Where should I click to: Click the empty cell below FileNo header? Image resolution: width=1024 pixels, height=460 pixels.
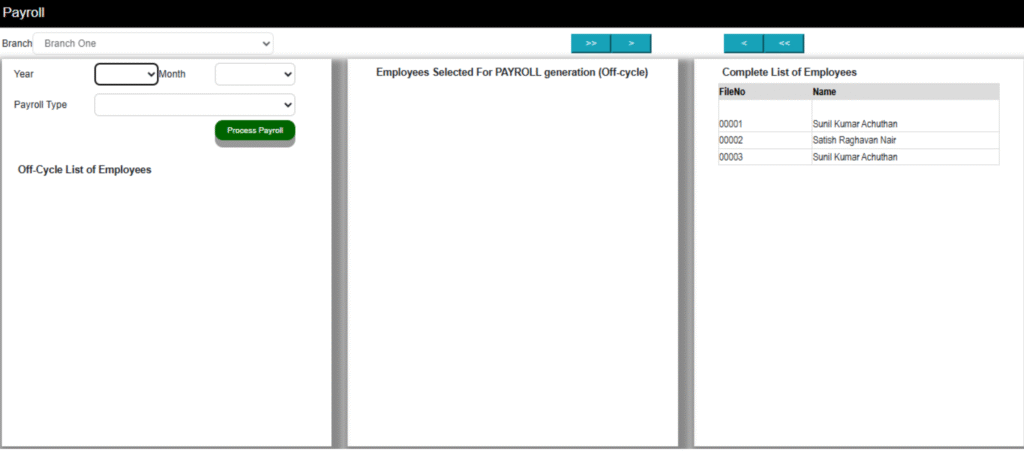764,107
